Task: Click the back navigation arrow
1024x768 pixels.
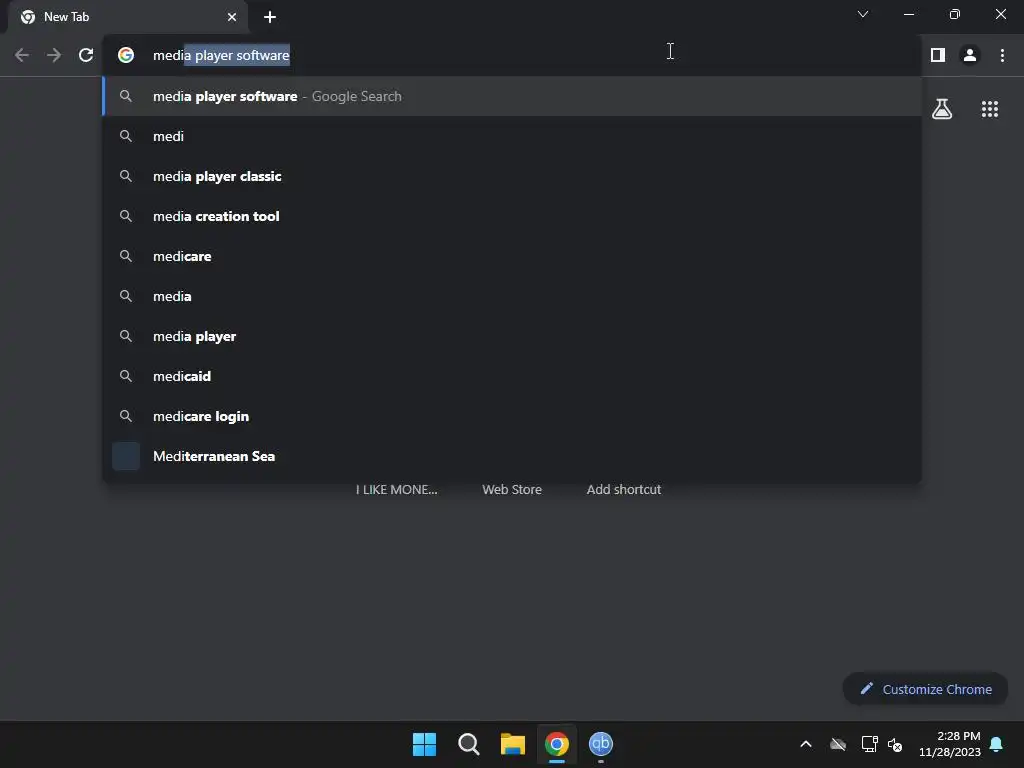Action: point(22,56)
